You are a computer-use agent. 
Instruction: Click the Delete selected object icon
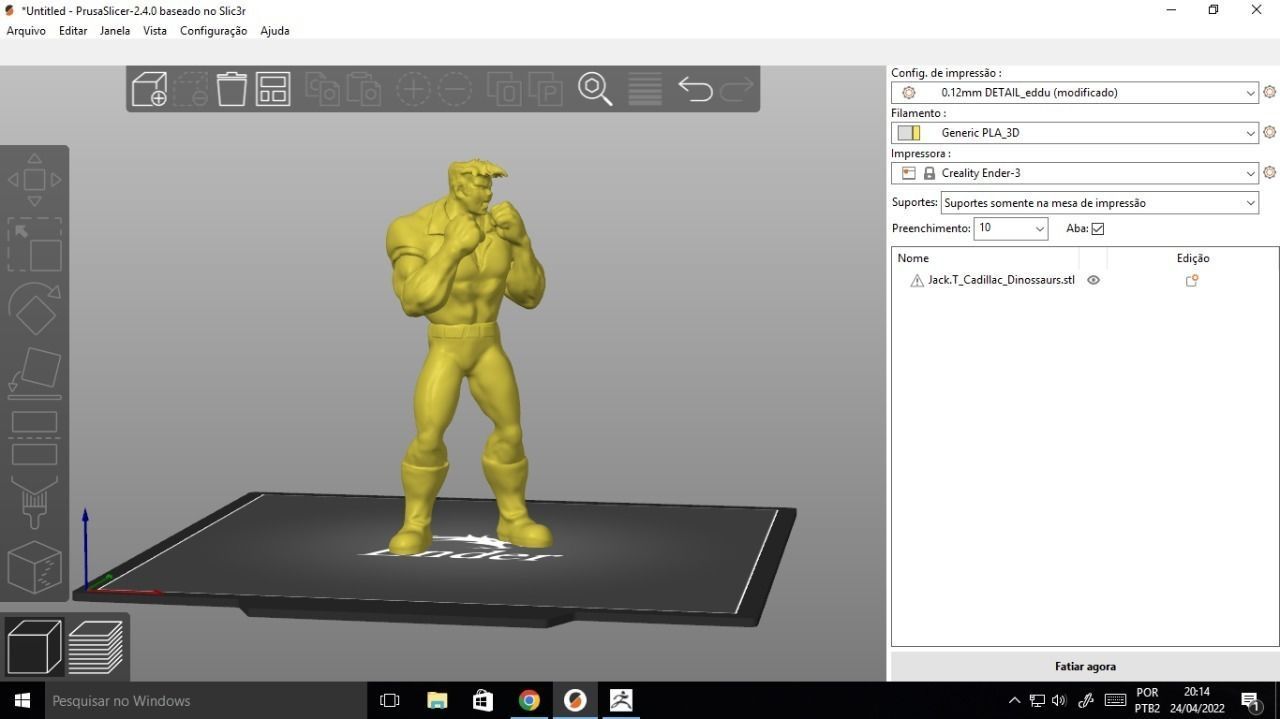coord(191,89)
